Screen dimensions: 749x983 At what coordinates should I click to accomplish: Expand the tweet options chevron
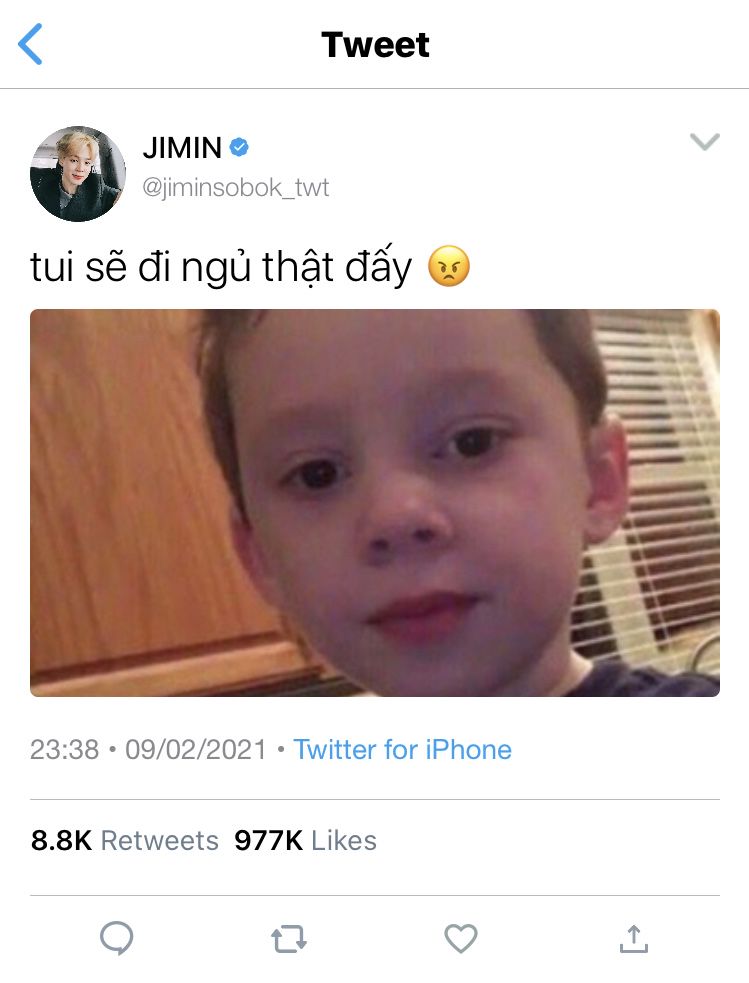tap(704, 142)
